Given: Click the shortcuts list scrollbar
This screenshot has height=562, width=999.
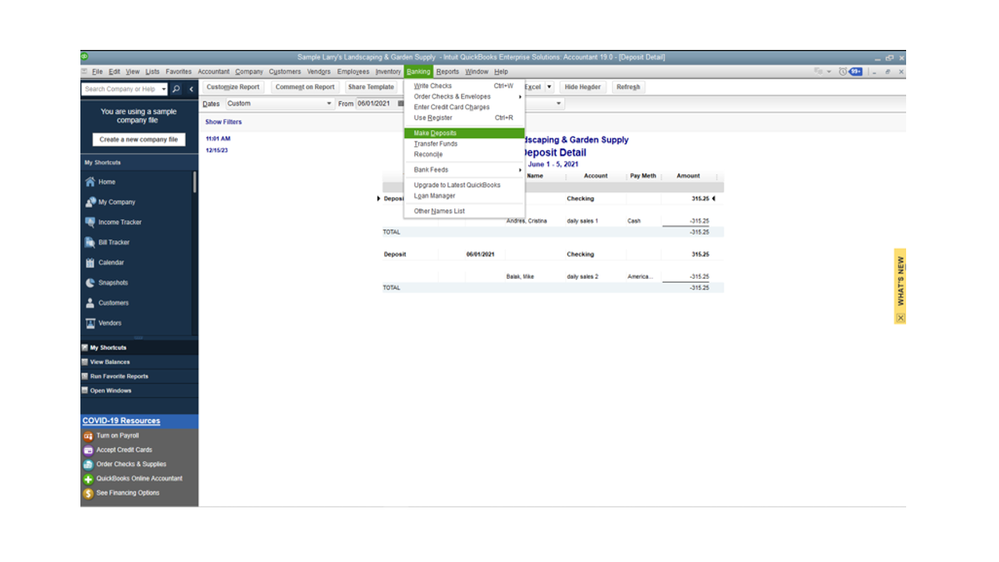Looking at the screenshot, I should 194,182.
